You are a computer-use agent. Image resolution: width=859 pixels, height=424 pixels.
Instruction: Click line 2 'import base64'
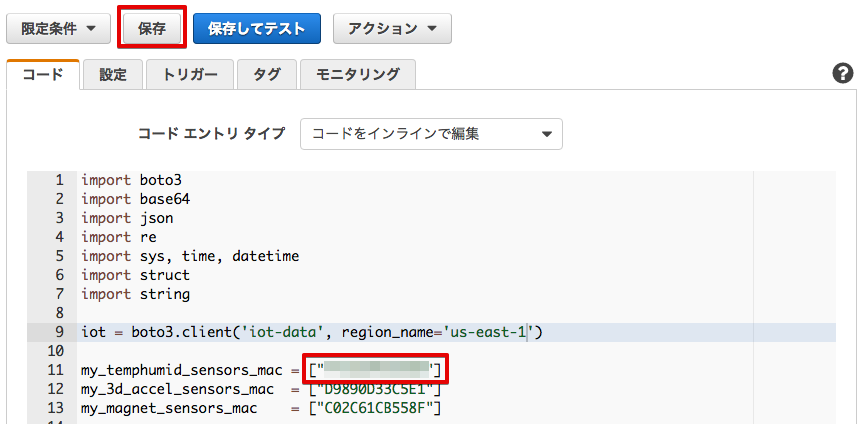pos(136,199)
